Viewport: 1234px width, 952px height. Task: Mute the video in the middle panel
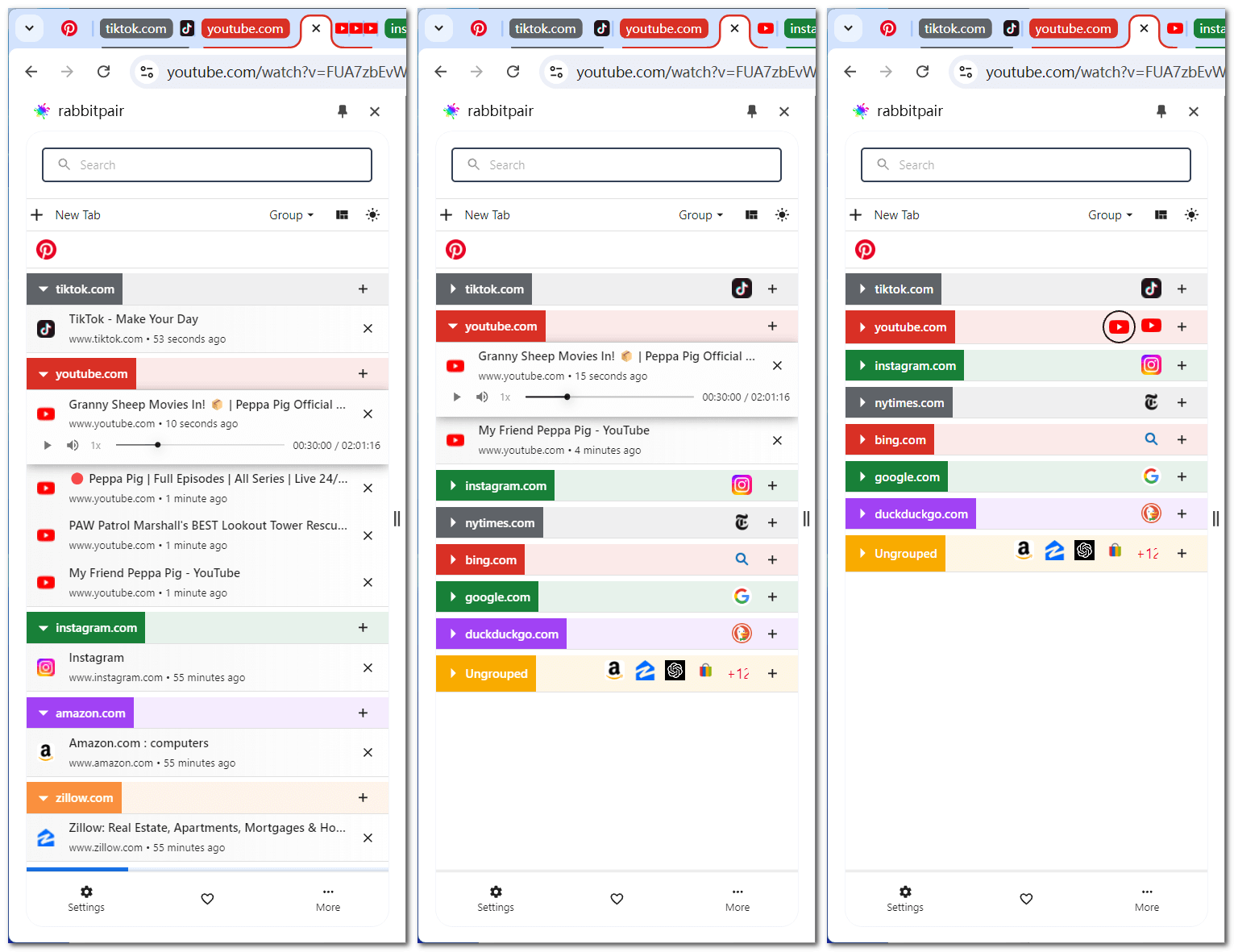click(482, 397)
